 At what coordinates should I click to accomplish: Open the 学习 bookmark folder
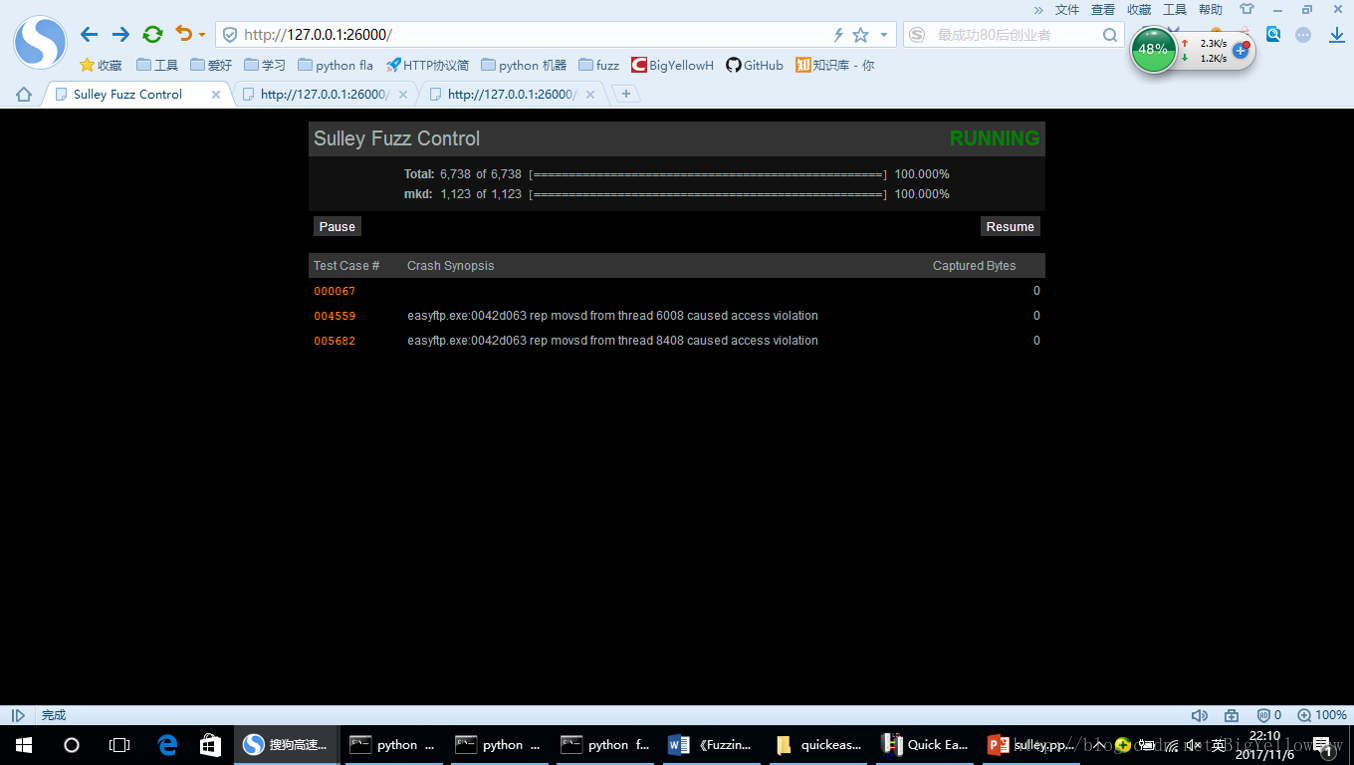(265, 65)
